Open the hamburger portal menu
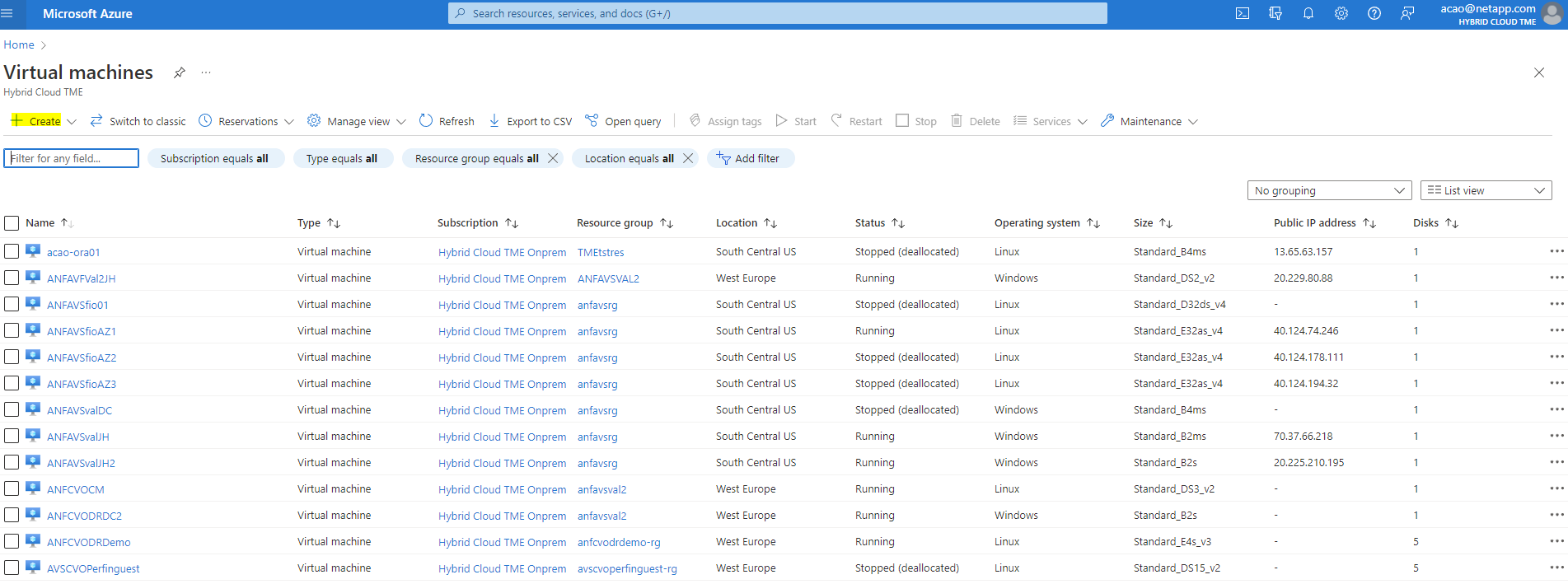The height and width of the screenshot is (584, 1568). pyautogui.click(x=7, y=14)
